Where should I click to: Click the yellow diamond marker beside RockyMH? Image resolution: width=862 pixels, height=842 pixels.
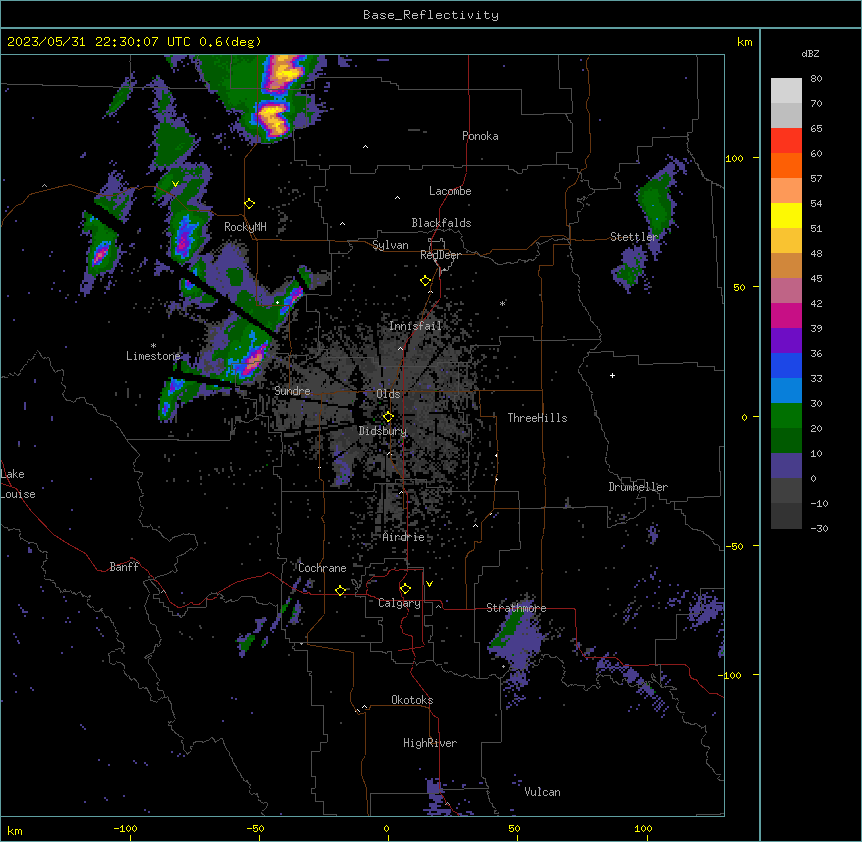[250, 204]
